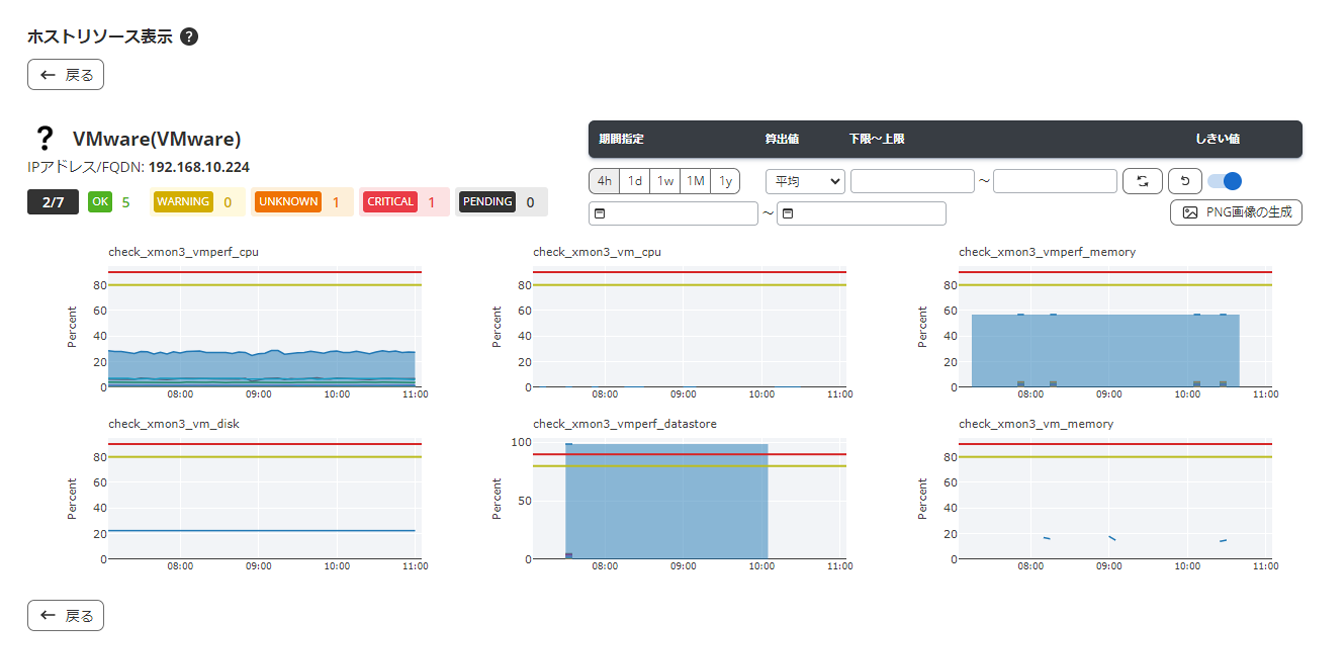Click the 期間指定 header label
The image size is (1329, 664).
(x=621, y=139)
